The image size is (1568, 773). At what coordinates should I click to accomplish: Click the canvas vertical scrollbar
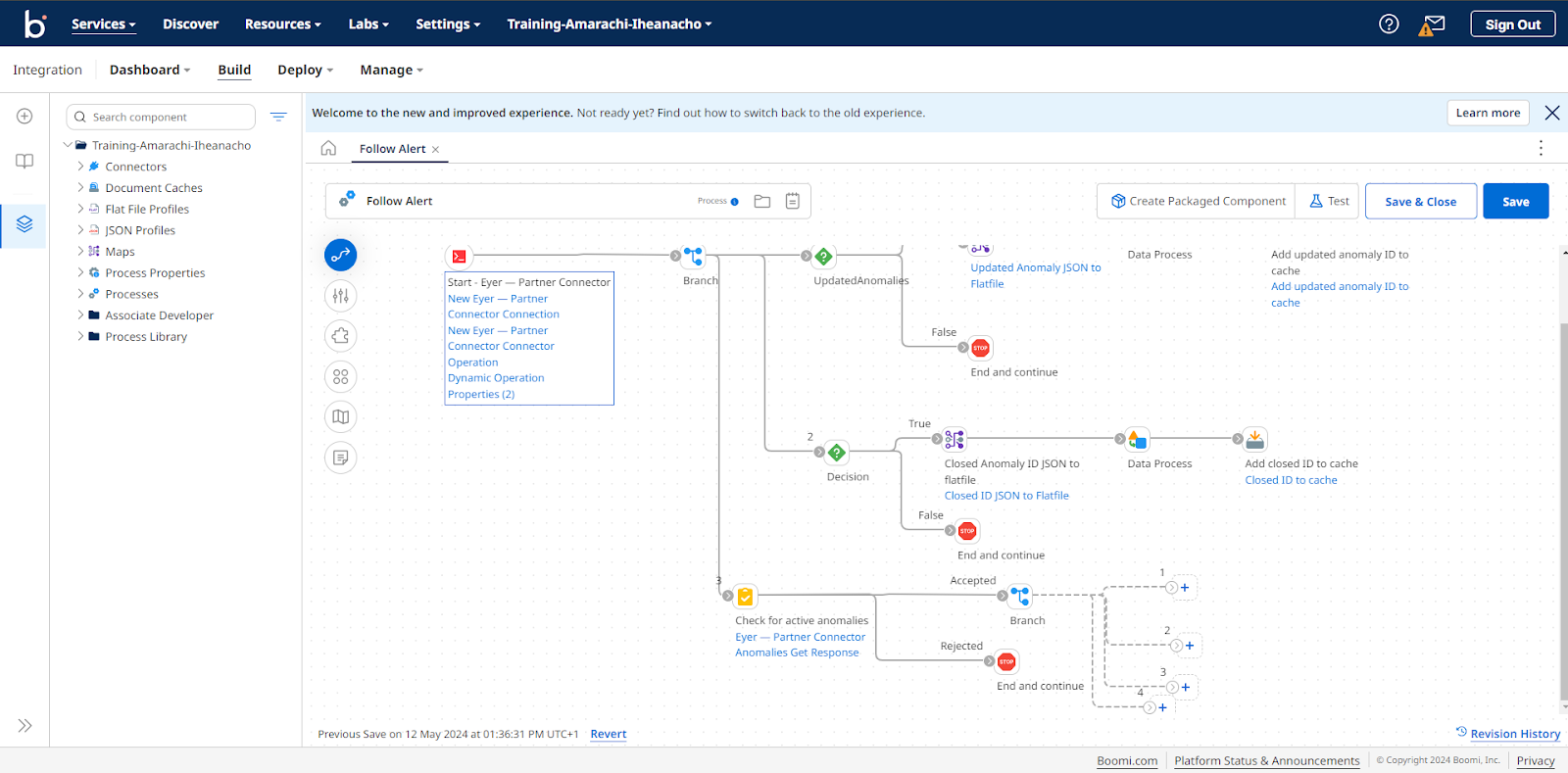coord(1563,509)
